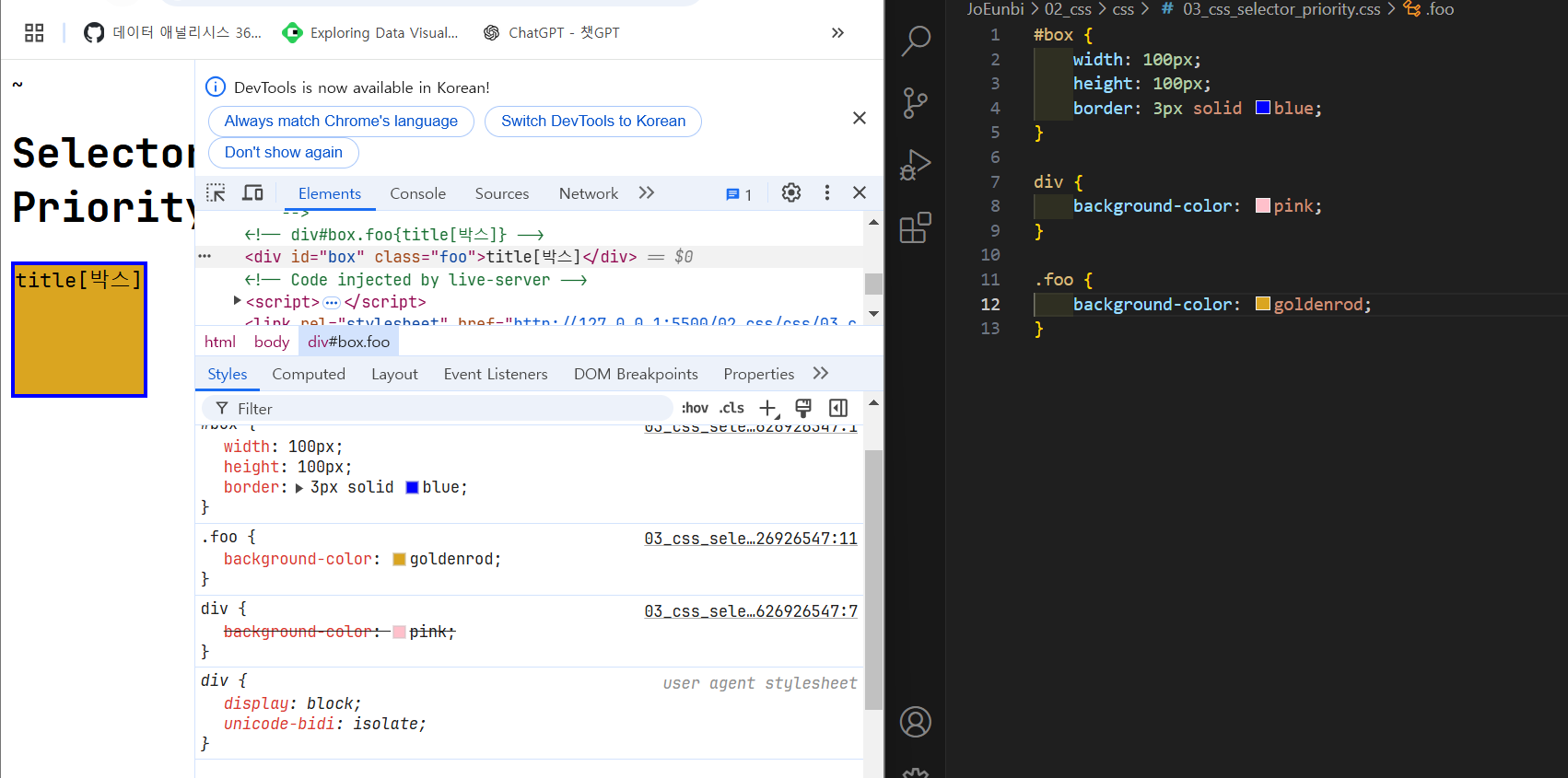Click 03_css_selector_priority.css in the breadcrumb

pyautogui.click(x=1281, y=9)
